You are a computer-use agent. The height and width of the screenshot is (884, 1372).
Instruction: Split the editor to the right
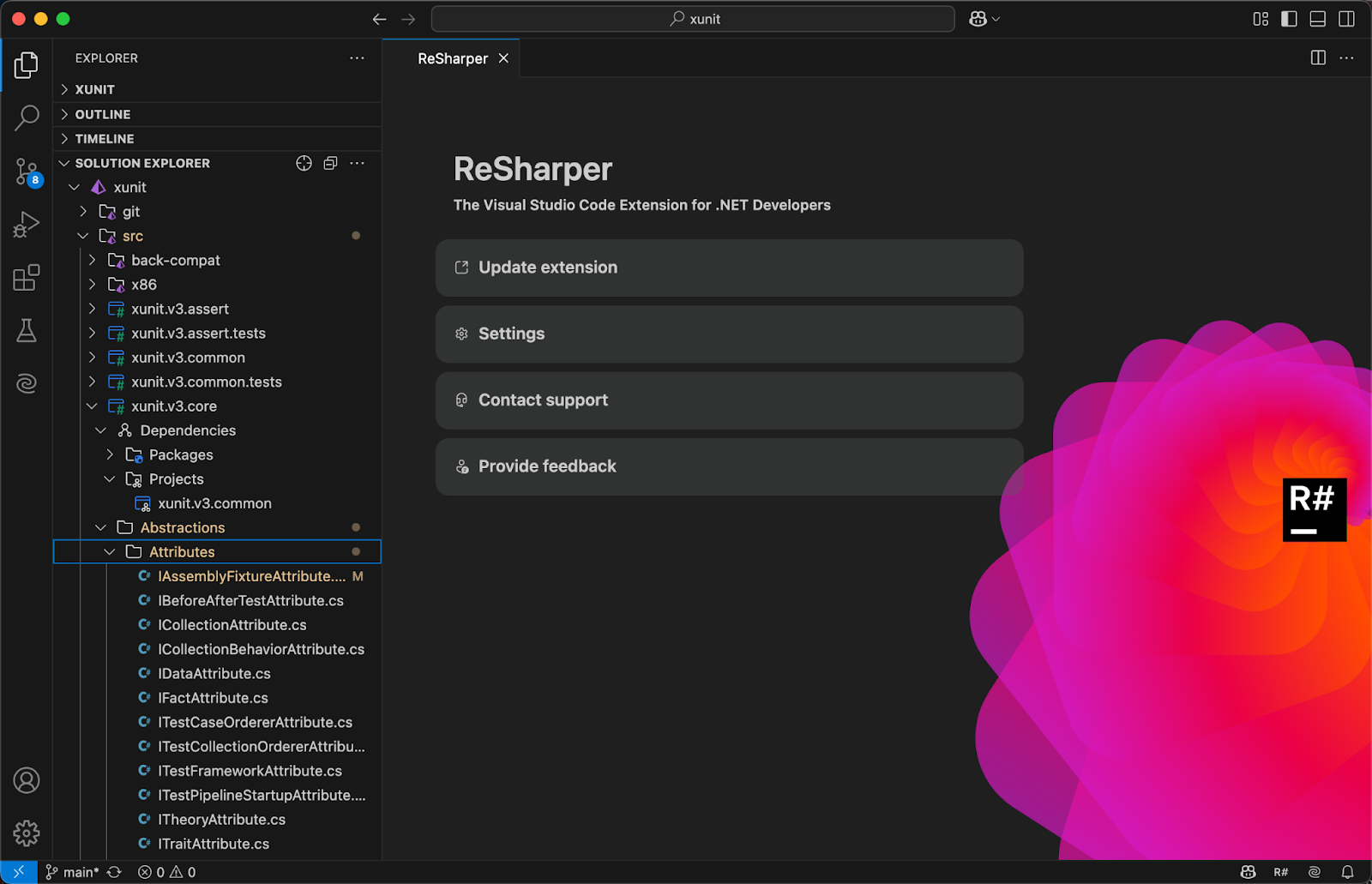[x=1318, y=57]
